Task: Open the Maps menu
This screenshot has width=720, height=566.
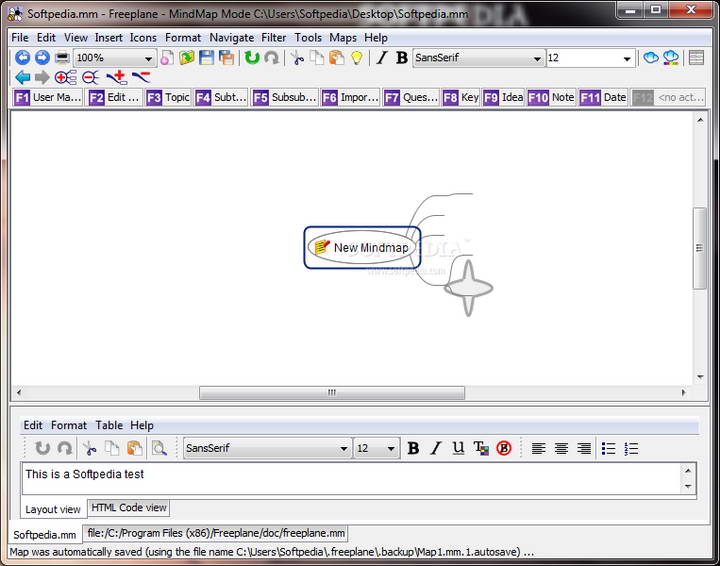Action: [x=343, y=38]
